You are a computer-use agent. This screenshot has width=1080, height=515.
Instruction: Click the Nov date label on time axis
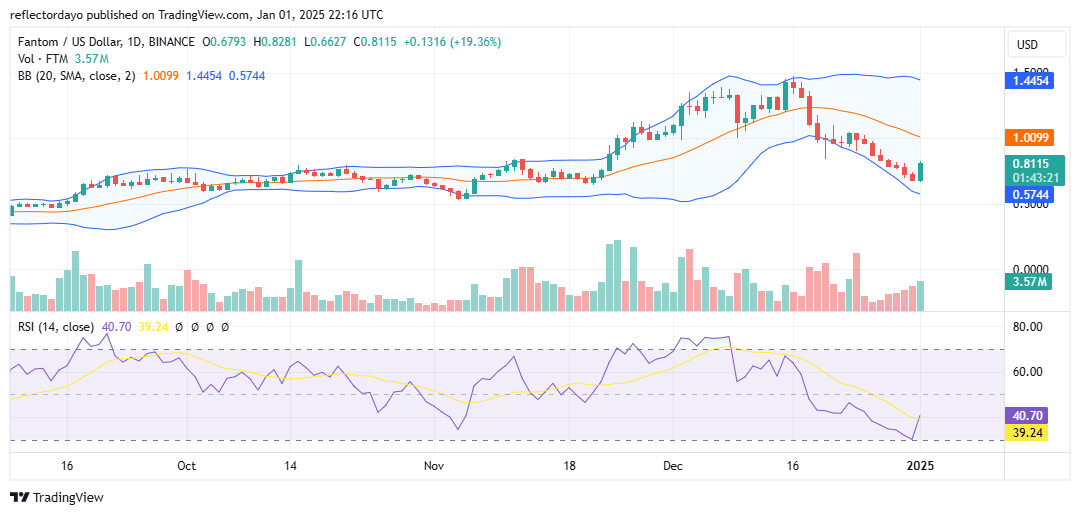click(434, 465)
